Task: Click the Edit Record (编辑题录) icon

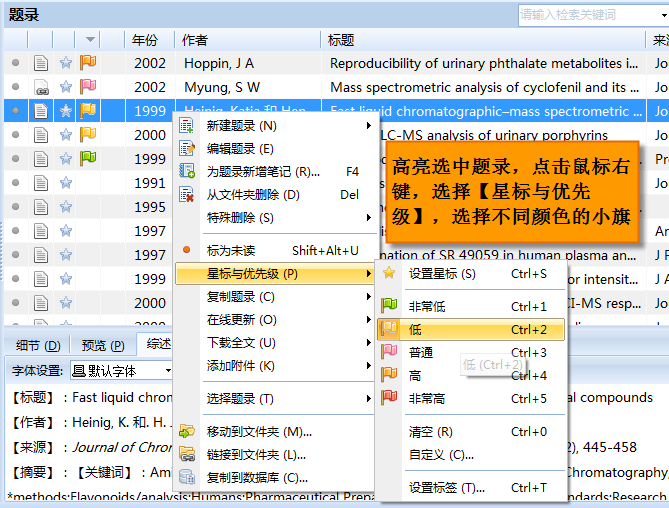Action: point(186,148)
